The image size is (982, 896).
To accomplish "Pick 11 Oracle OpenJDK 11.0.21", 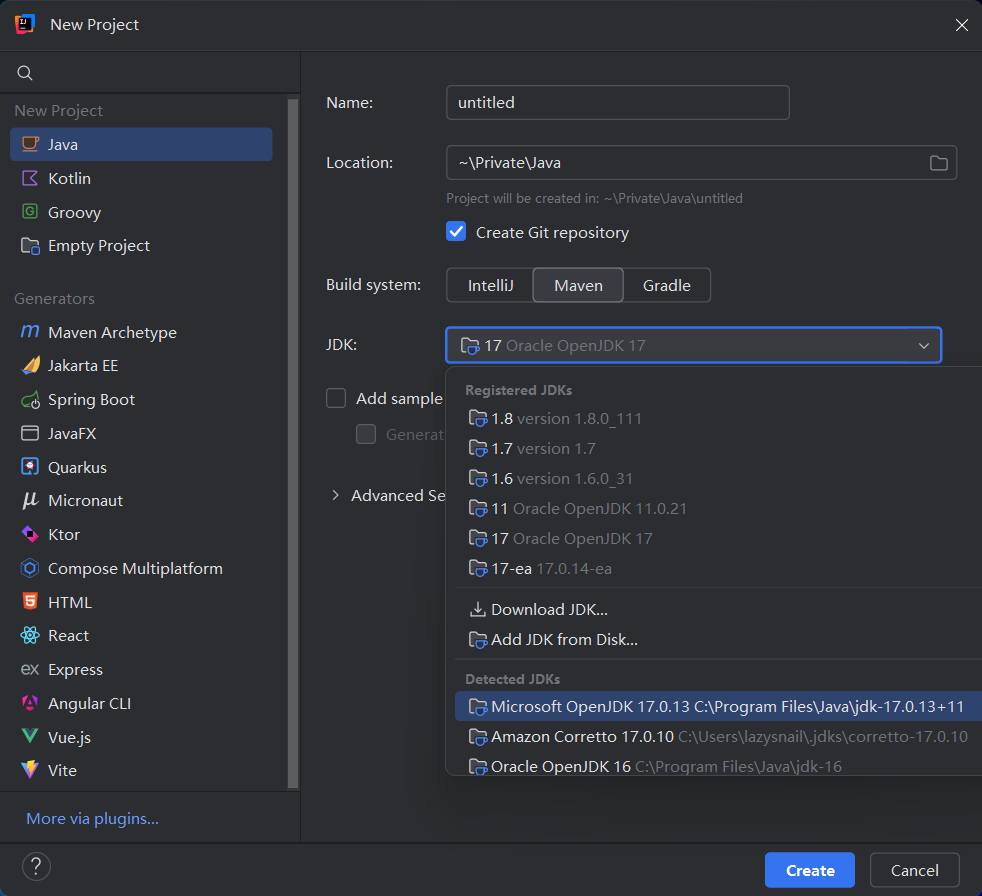I will coord(718,508).
